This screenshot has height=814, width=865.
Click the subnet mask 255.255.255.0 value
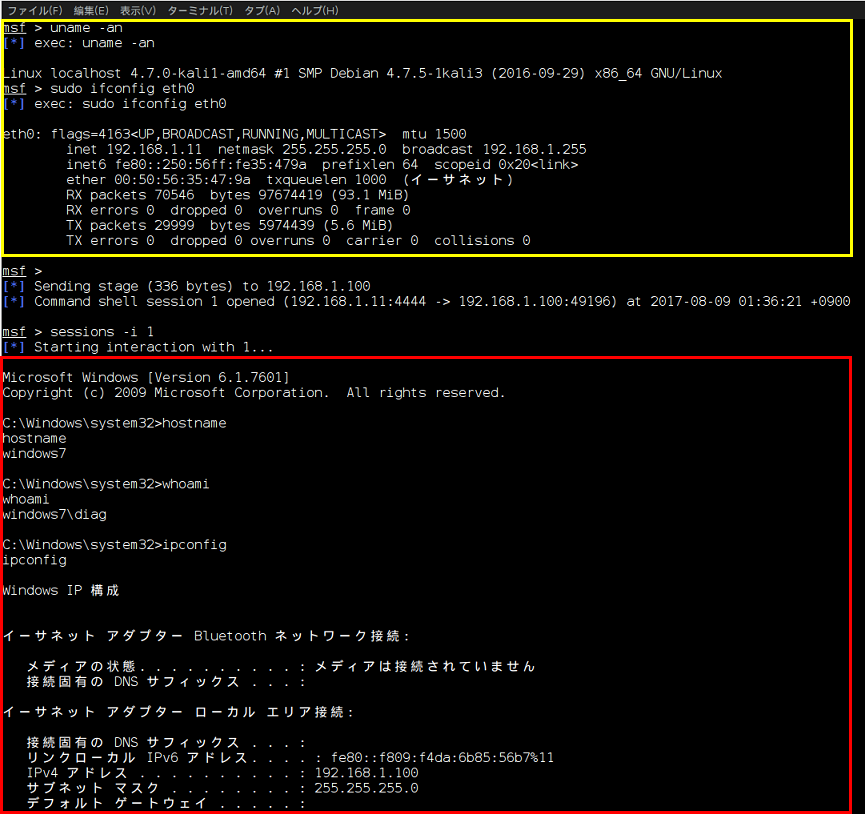point(366,788)
